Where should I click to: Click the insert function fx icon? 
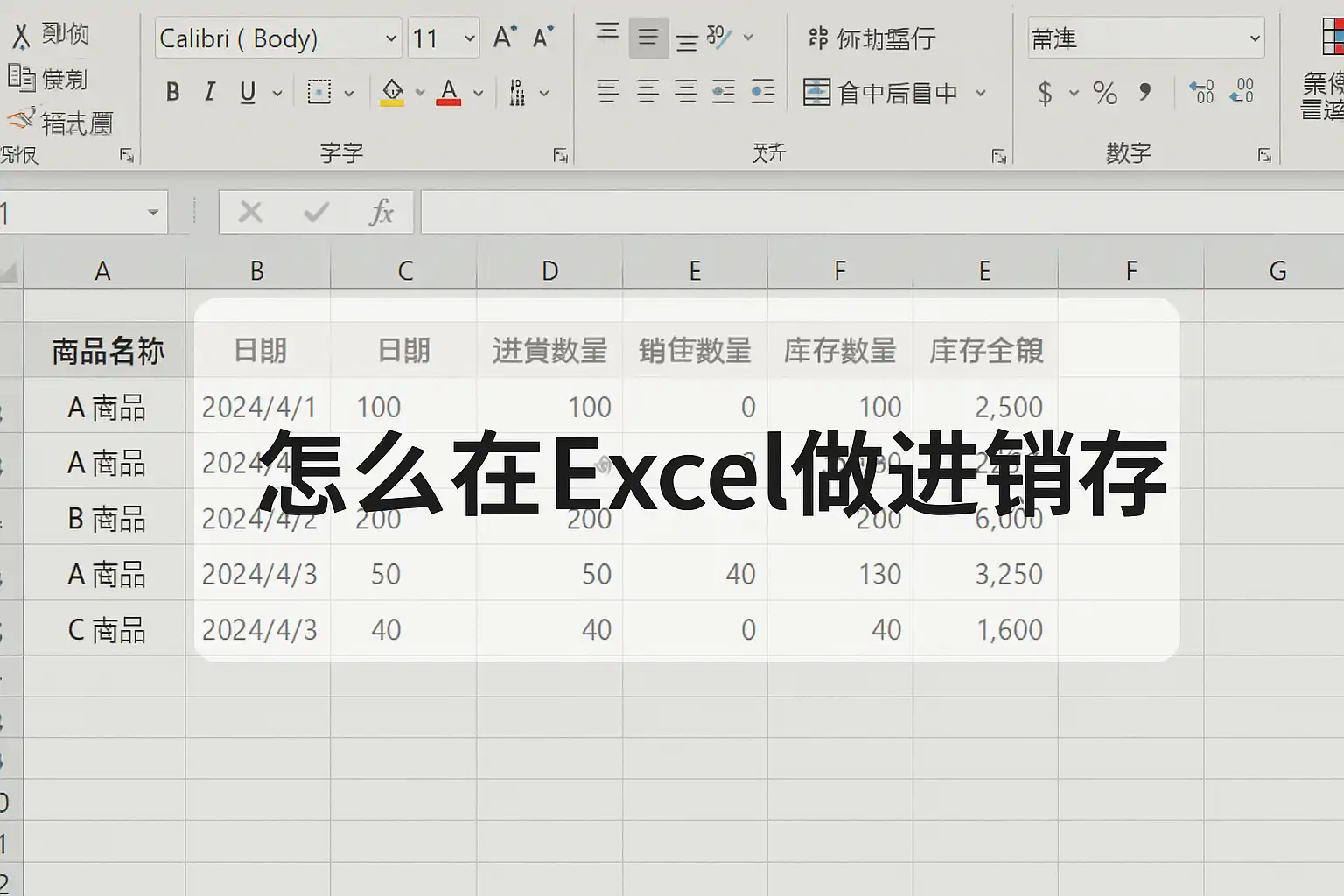381,213
